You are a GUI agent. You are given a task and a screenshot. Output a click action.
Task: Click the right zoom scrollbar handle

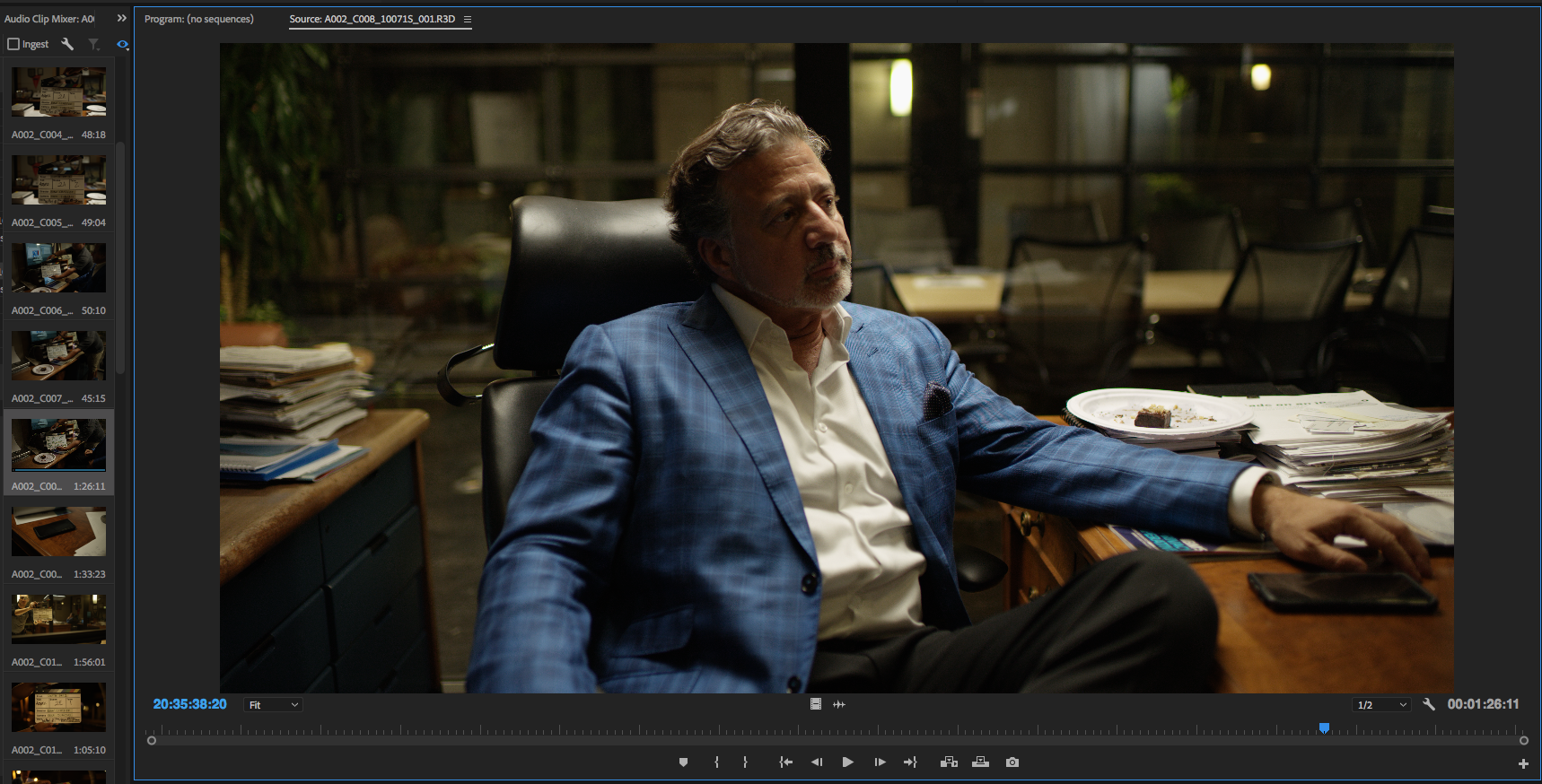tap(1524, 741)
